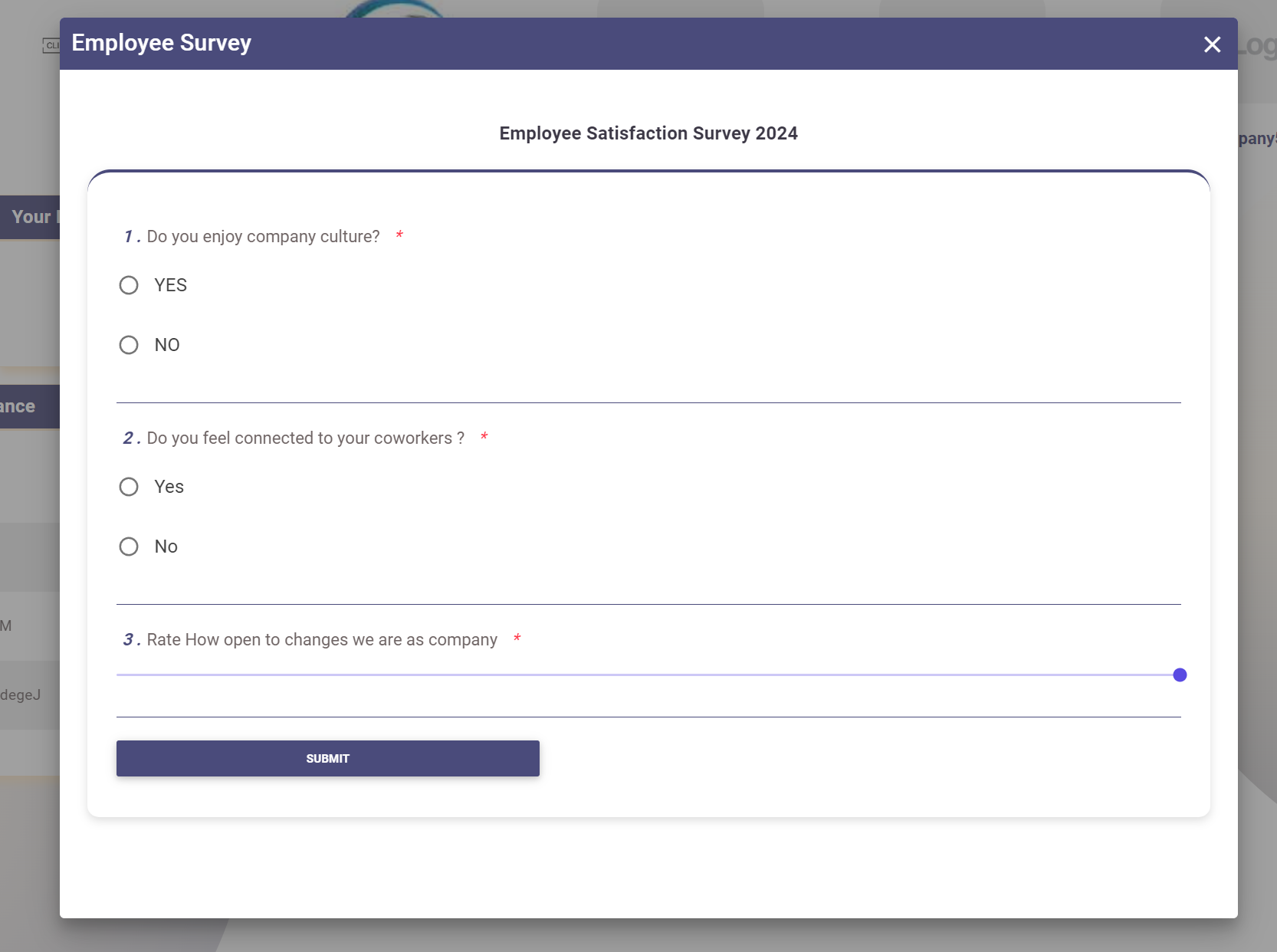Screen dimensions: 1277x952
Task: Click the slider track line for question 3
Action: click(613, 675)
